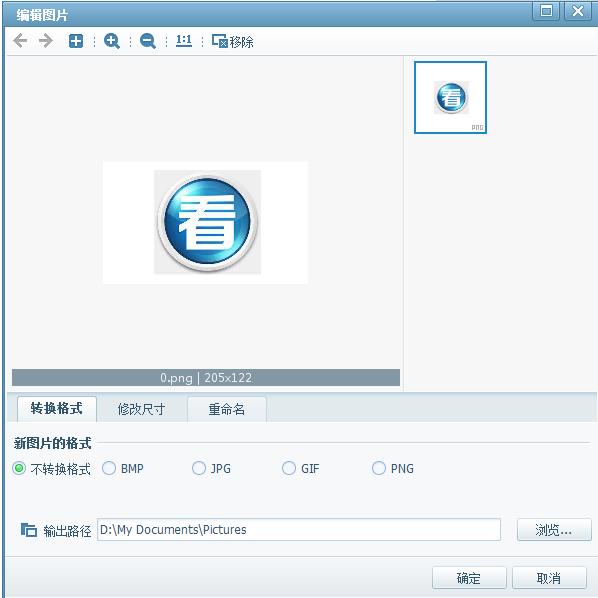Confirm with the 确定 button
Viewport: 598px width, 598px height.
pos(469,578)
